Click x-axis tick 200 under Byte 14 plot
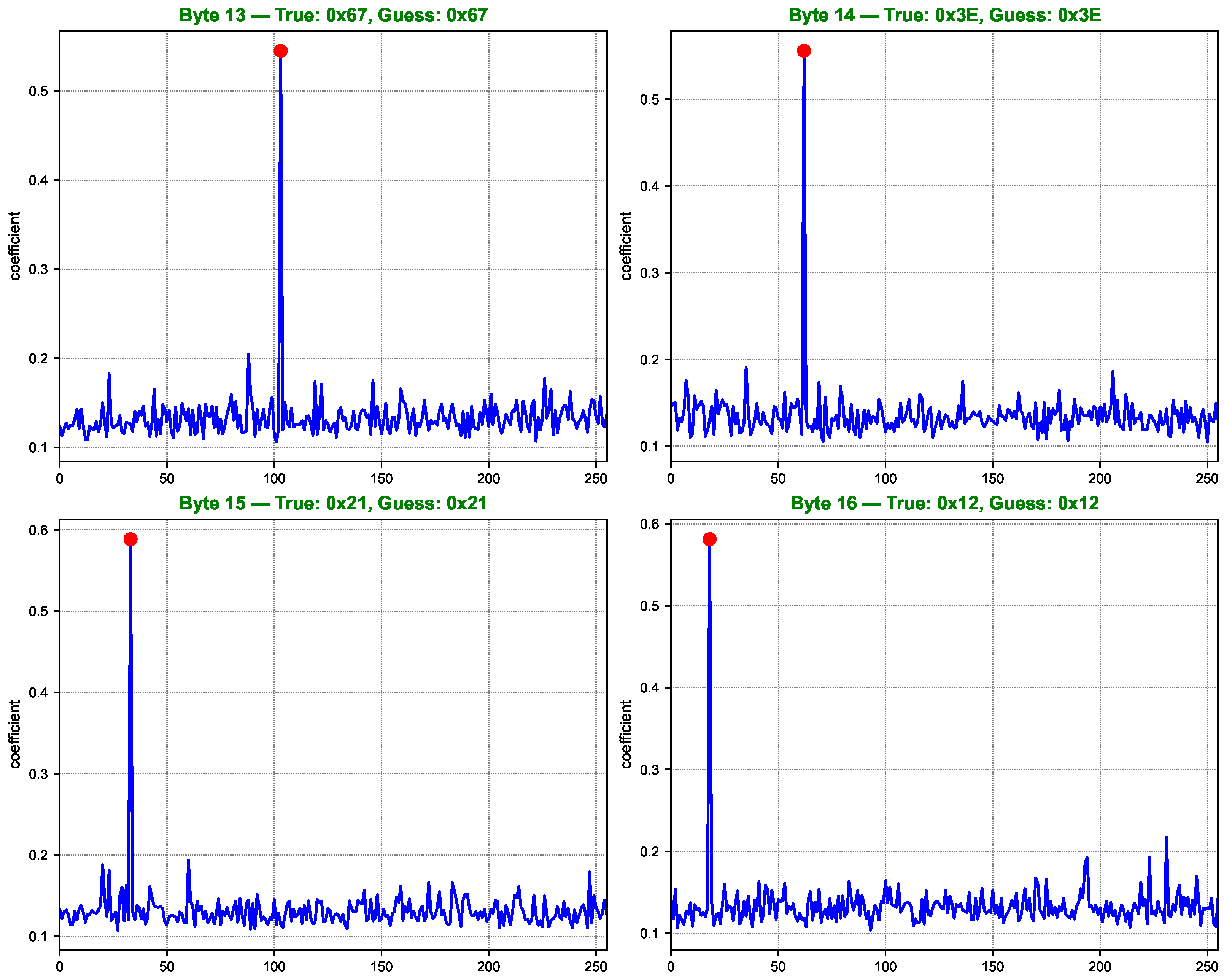The width and height of the screenshot is (1224, 980). (x=1100, y=479)
